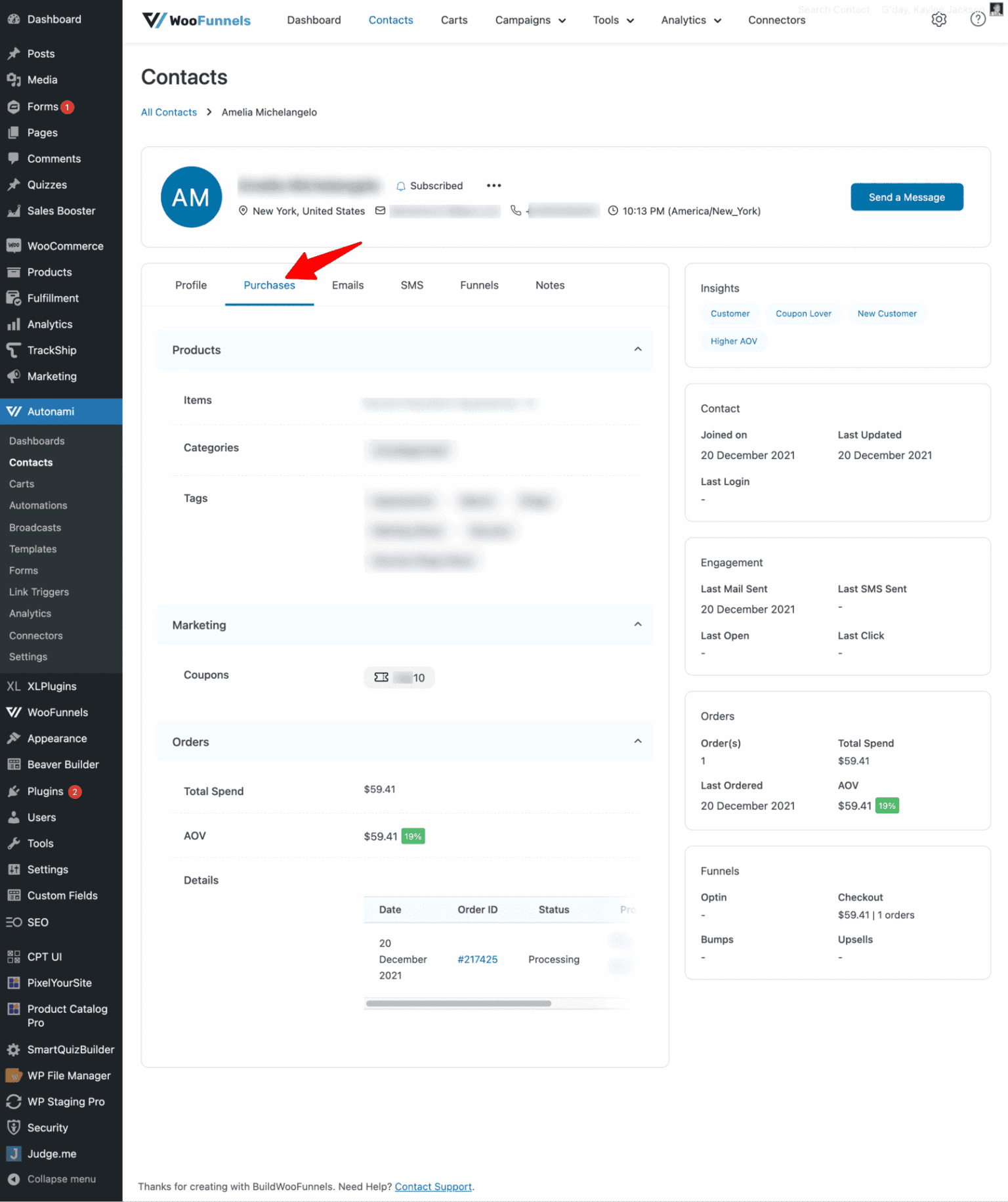
Task: Open the settings gear icon in the top bar
Action: [938, 20]
